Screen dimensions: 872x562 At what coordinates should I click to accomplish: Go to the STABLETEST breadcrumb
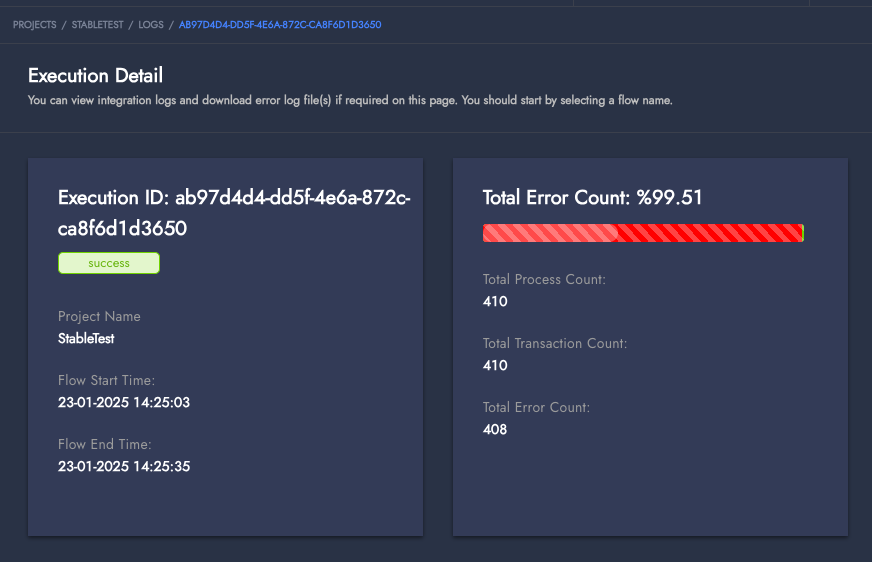pos(97,24)
